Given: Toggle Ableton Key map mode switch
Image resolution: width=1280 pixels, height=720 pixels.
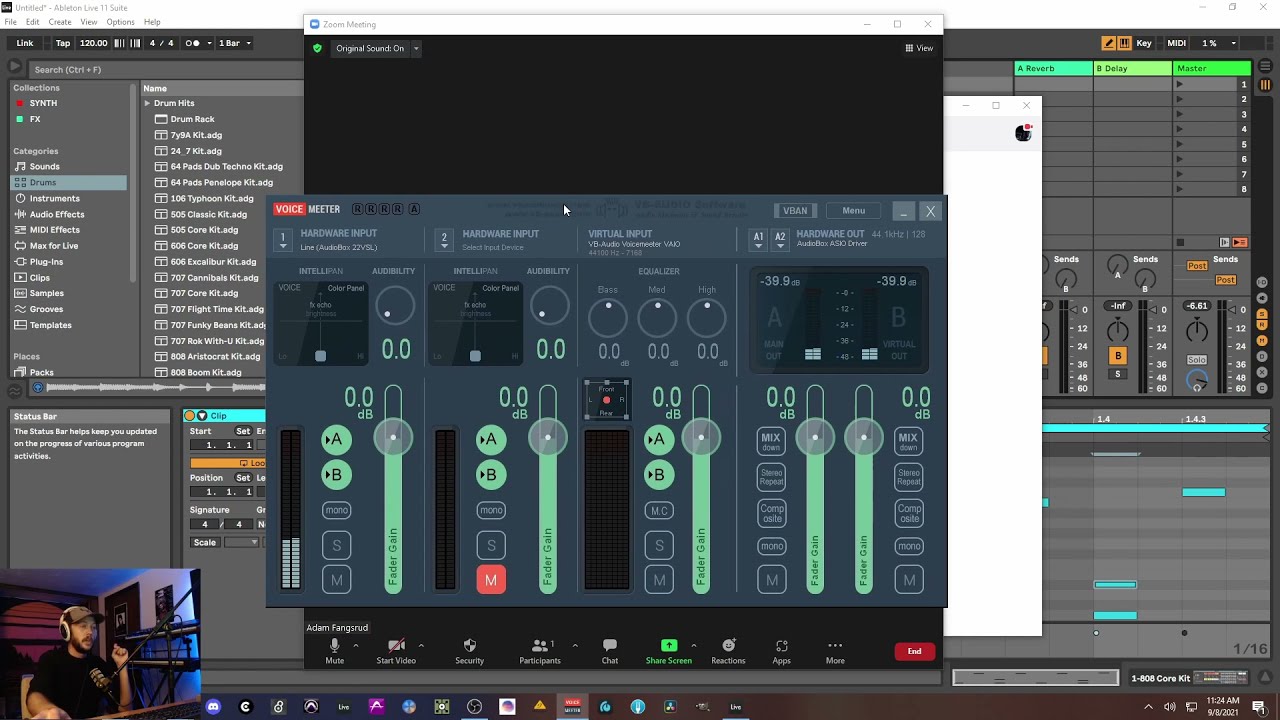Looking at the screenshot, I should (1144, 43).
